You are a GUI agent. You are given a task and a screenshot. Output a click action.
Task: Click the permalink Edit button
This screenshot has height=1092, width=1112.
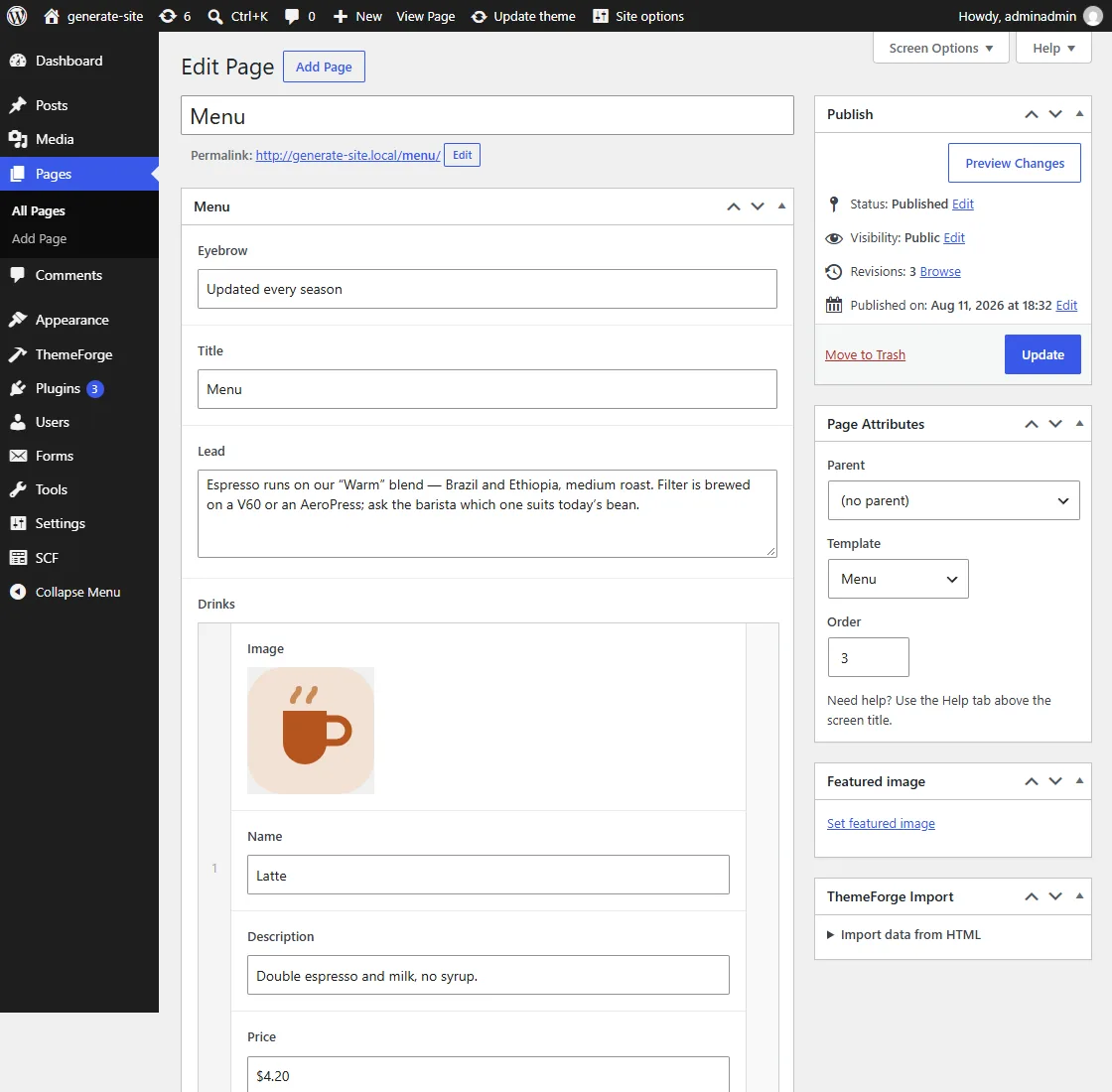pyautogui.click(x=462, y=155)
